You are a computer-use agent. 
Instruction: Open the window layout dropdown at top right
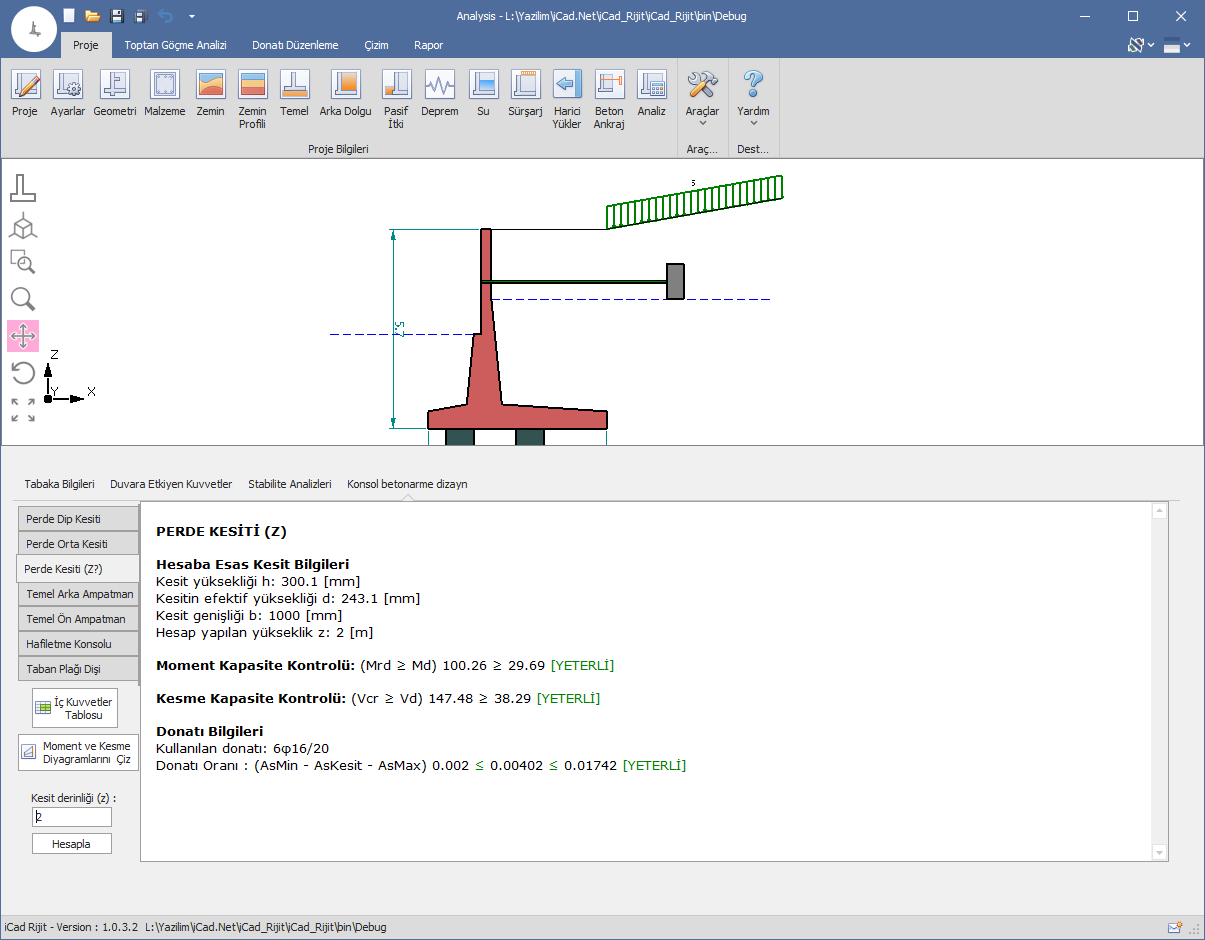point(1177,45)
